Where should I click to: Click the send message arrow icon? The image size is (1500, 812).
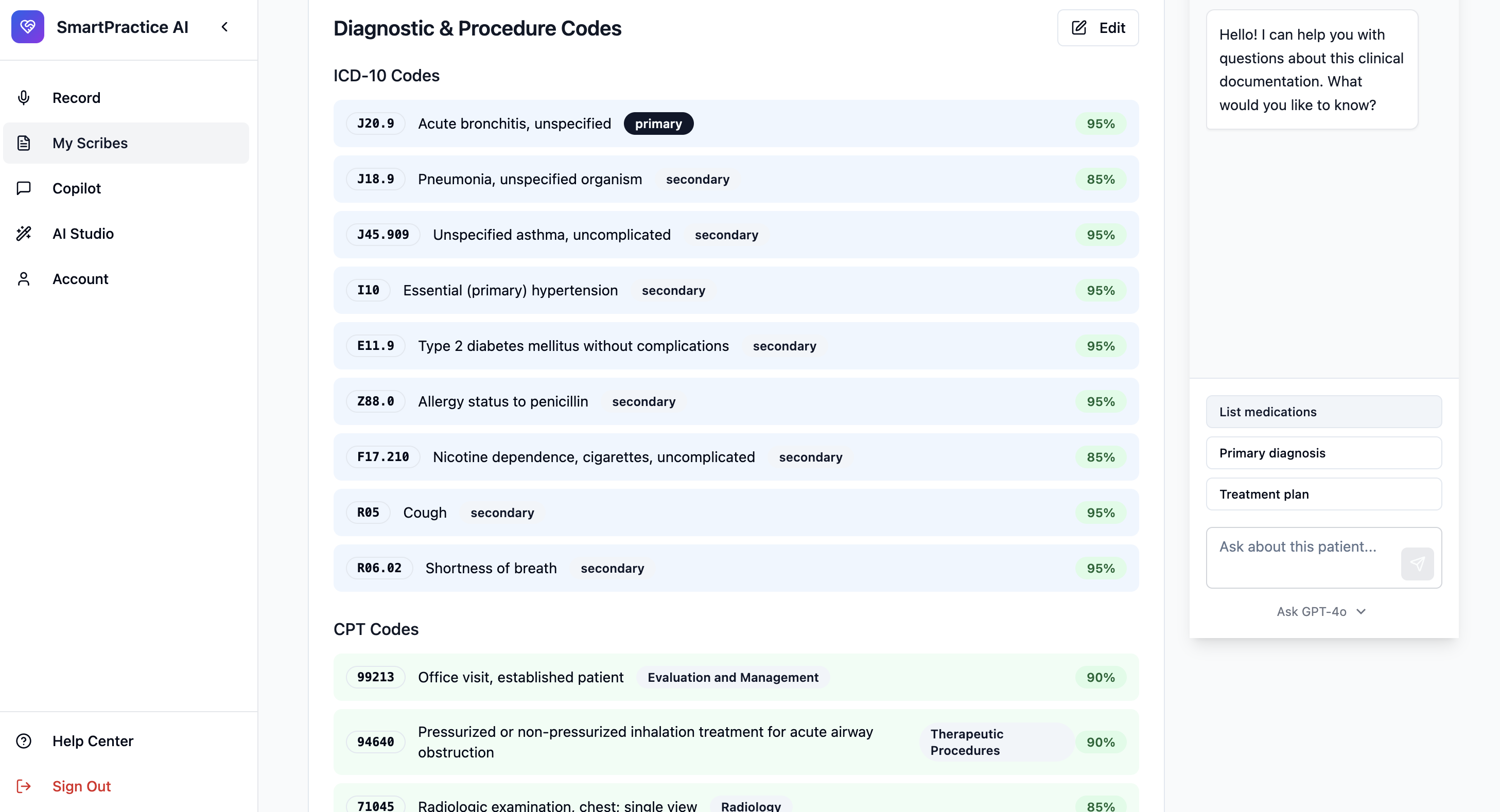1417,563
